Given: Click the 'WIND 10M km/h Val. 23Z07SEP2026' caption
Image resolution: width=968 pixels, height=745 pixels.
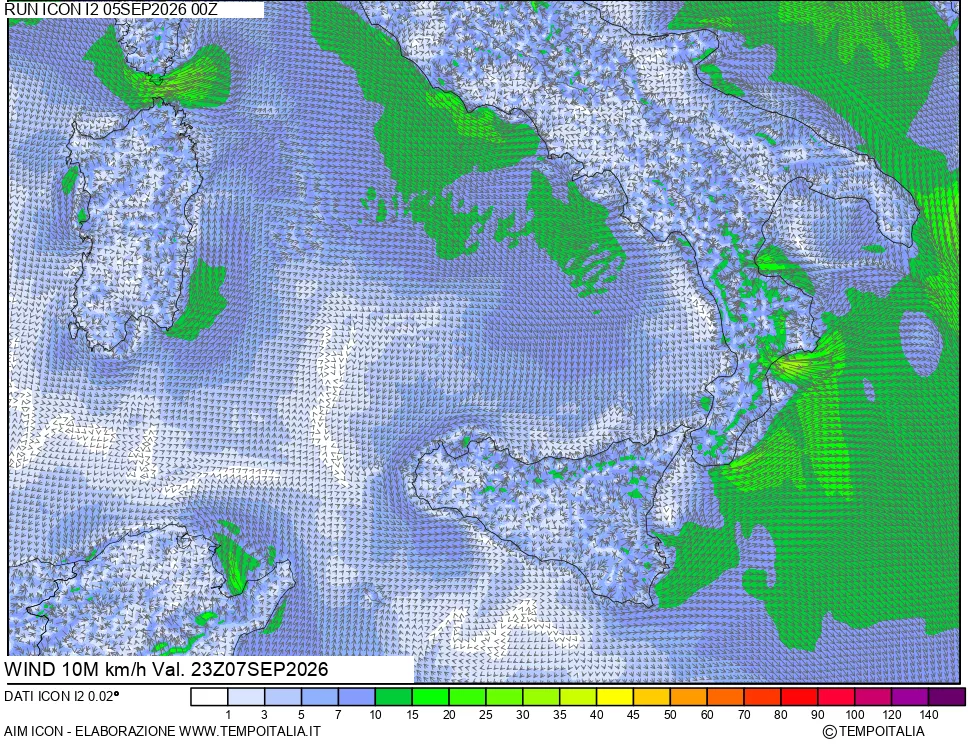Looking at the screenshot, I should coord(166,669).
